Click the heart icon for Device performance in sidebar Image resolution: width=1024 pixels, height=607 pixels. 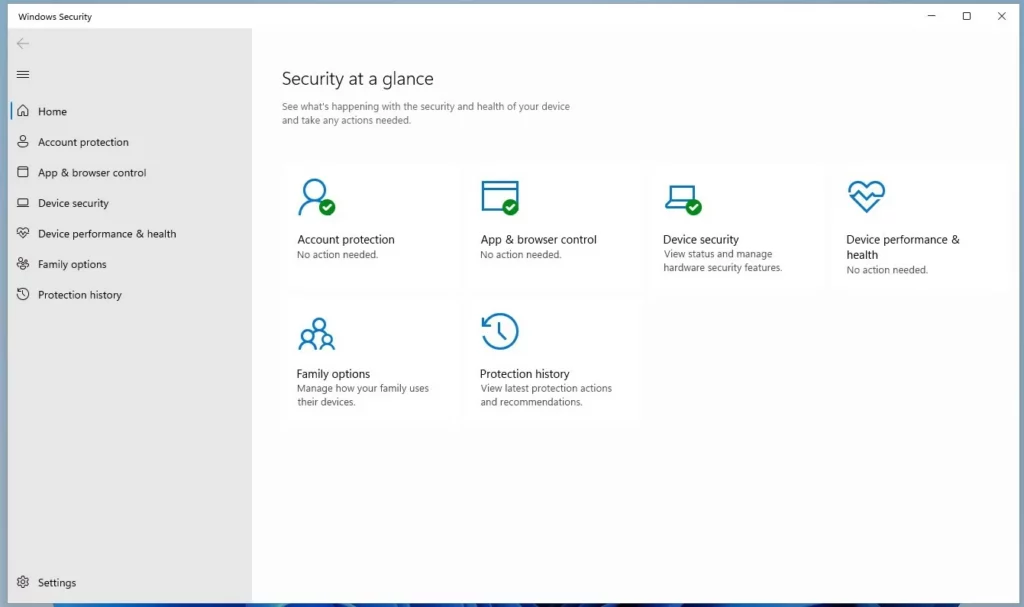point(23,233)
